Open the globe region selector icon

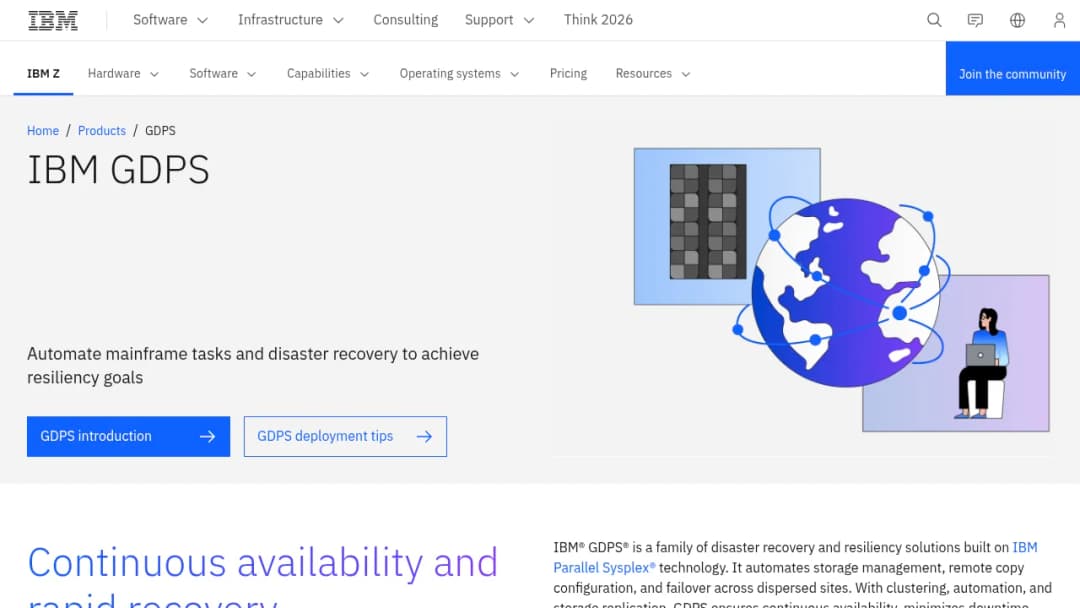pyautogui.click(x=1017, y=20)
